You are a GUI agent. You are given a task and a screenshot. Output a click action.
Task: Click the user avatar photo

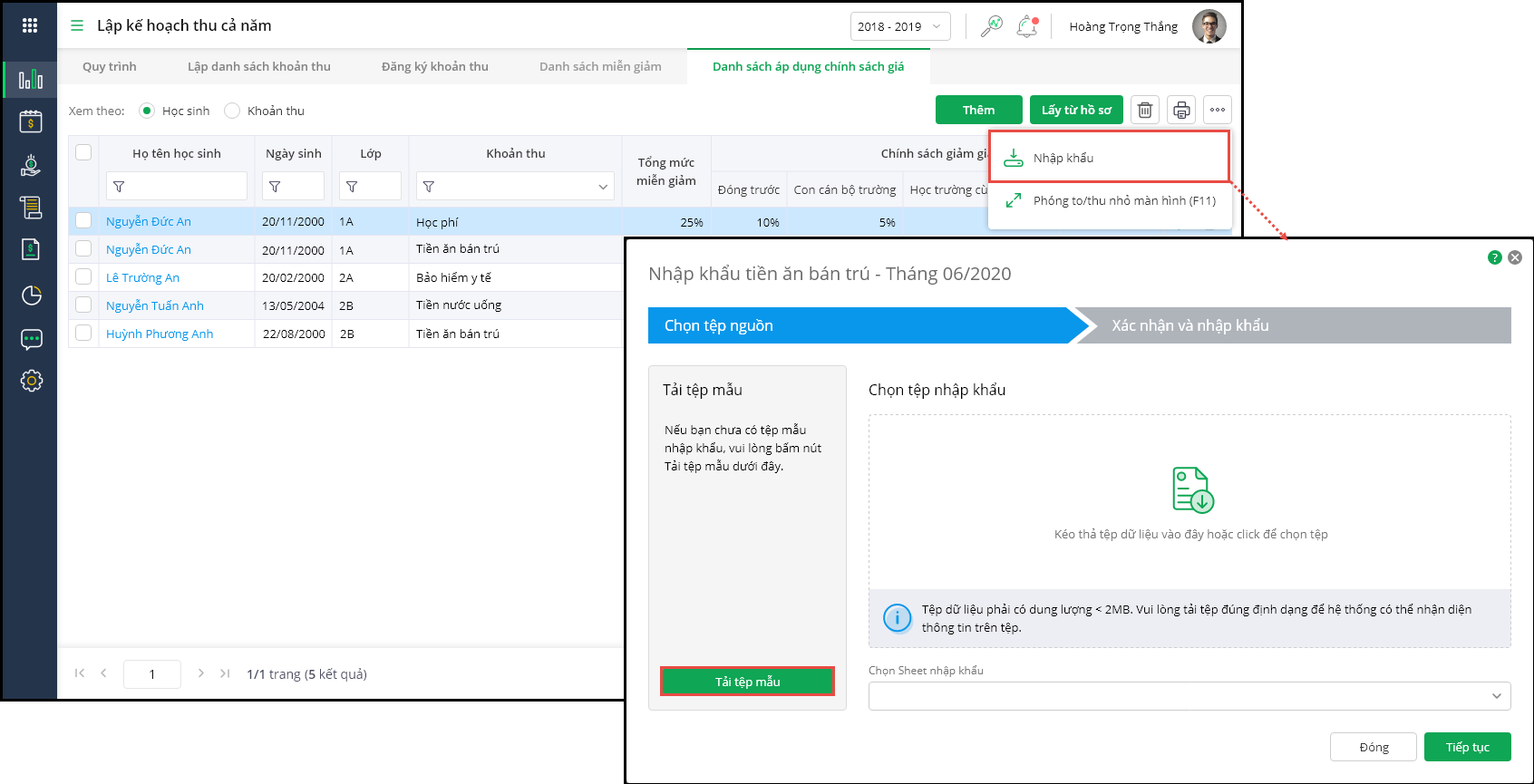point(1209,26)
